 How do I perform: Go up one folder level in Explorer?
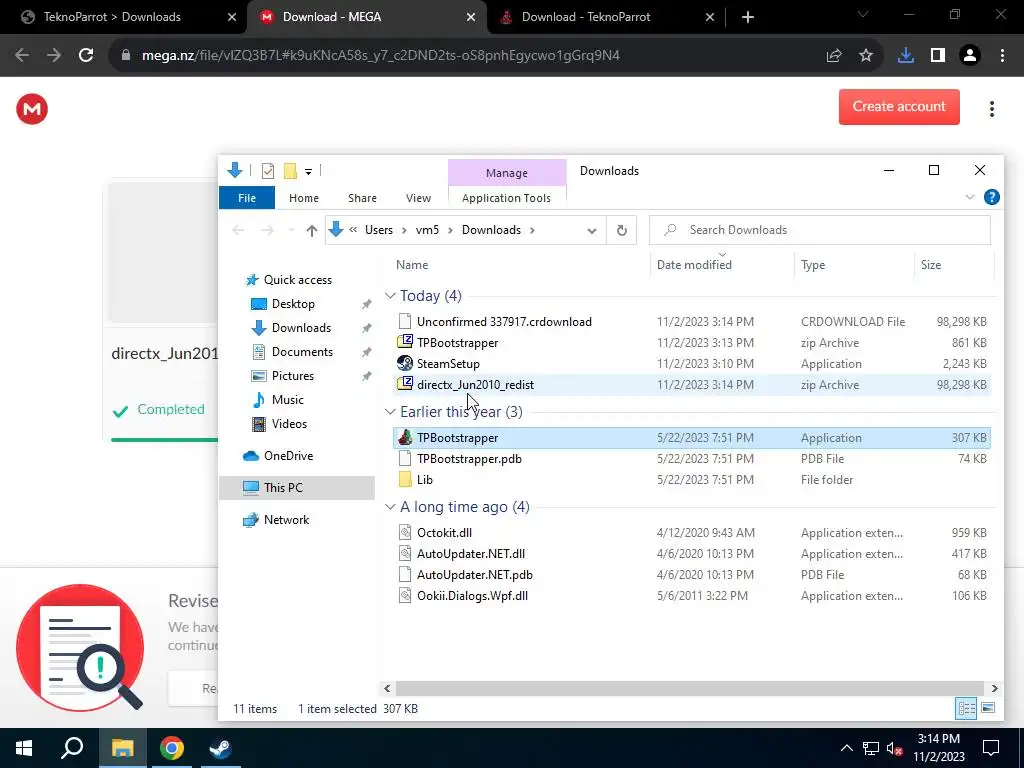click(312, 230)
